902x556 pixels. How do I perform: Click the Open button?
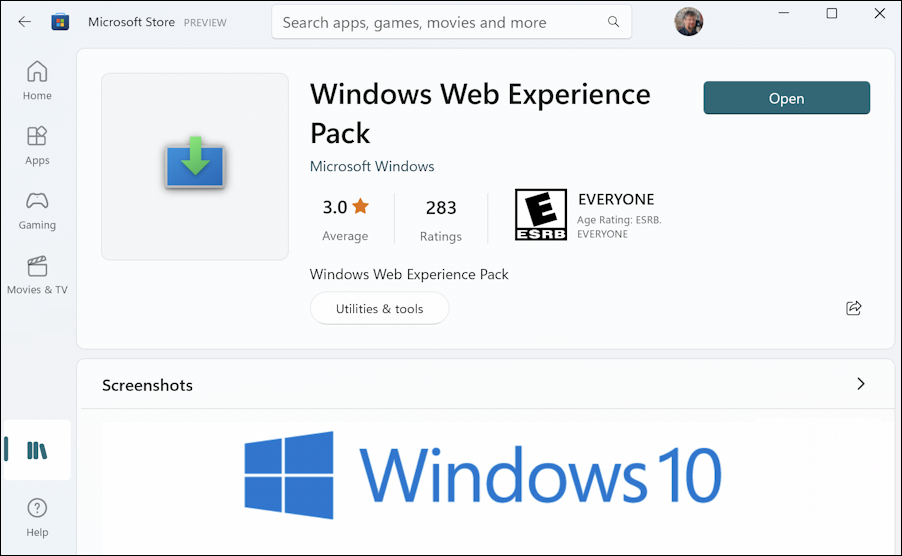(786, 98)
